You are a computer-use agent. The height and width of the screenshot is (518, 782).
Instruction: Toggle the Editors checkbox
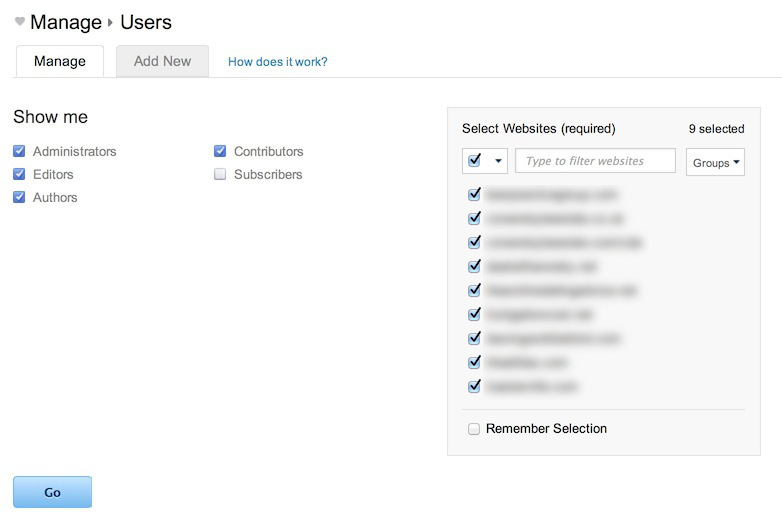click(x=19, y=175)
